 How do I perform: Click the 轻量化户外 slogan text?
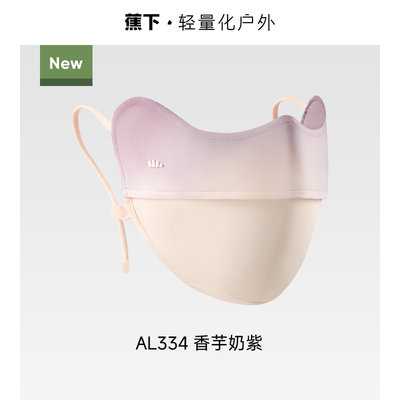coord(226,24)
